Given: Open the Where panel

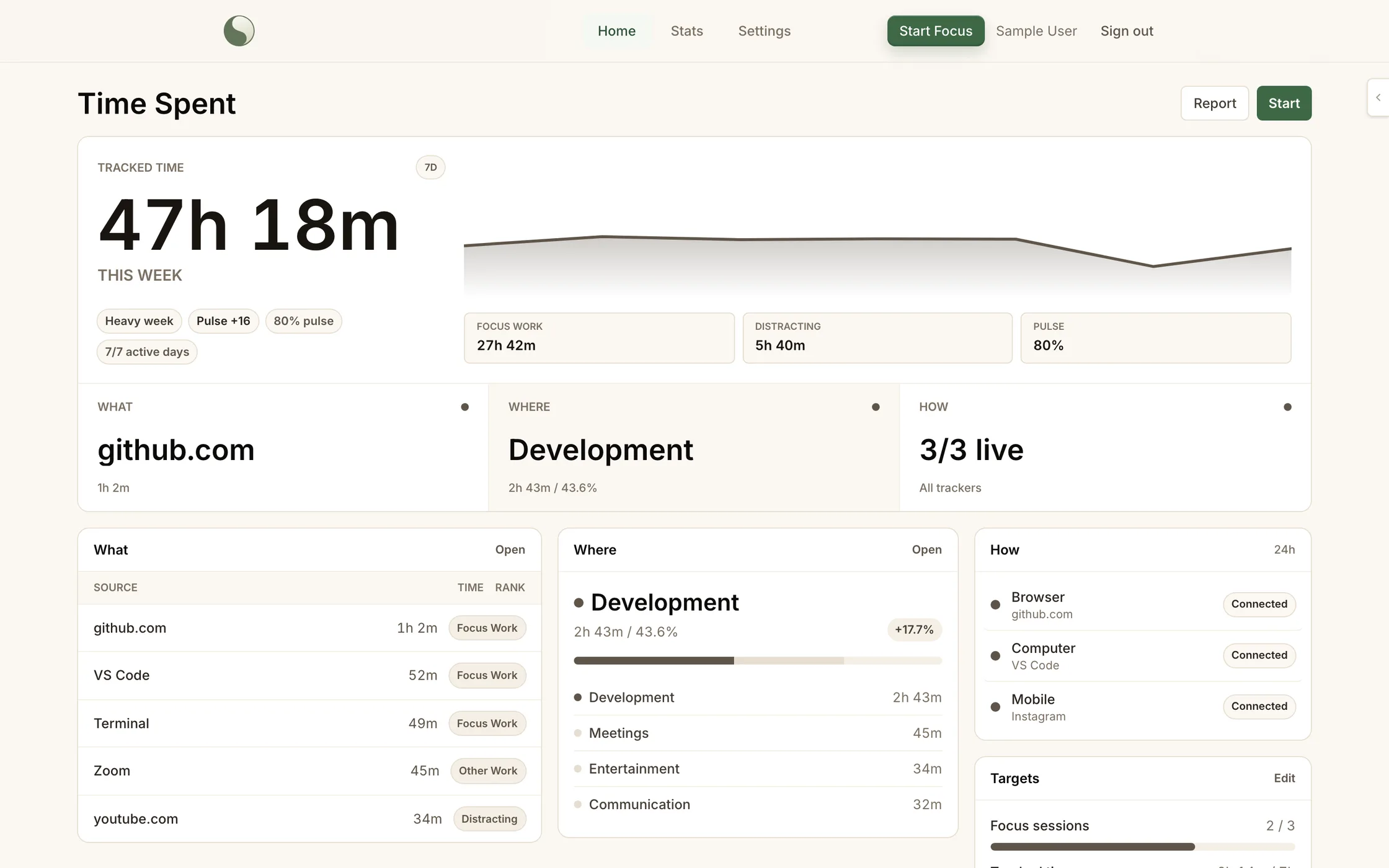Looking at the screenshot, I should coord(926,550).
